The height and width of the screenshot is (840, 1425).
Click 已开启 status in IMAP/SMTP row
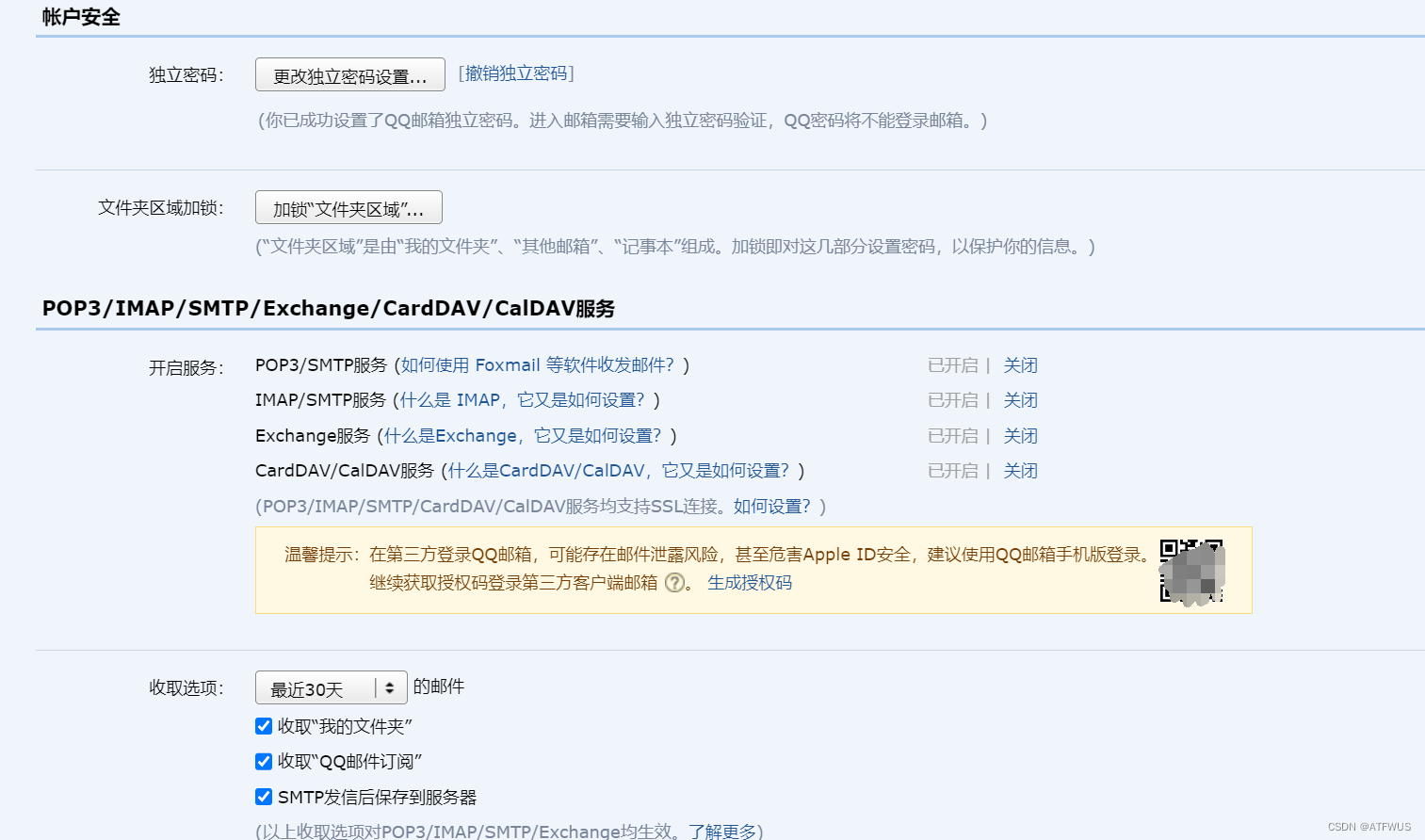[953, 400]
